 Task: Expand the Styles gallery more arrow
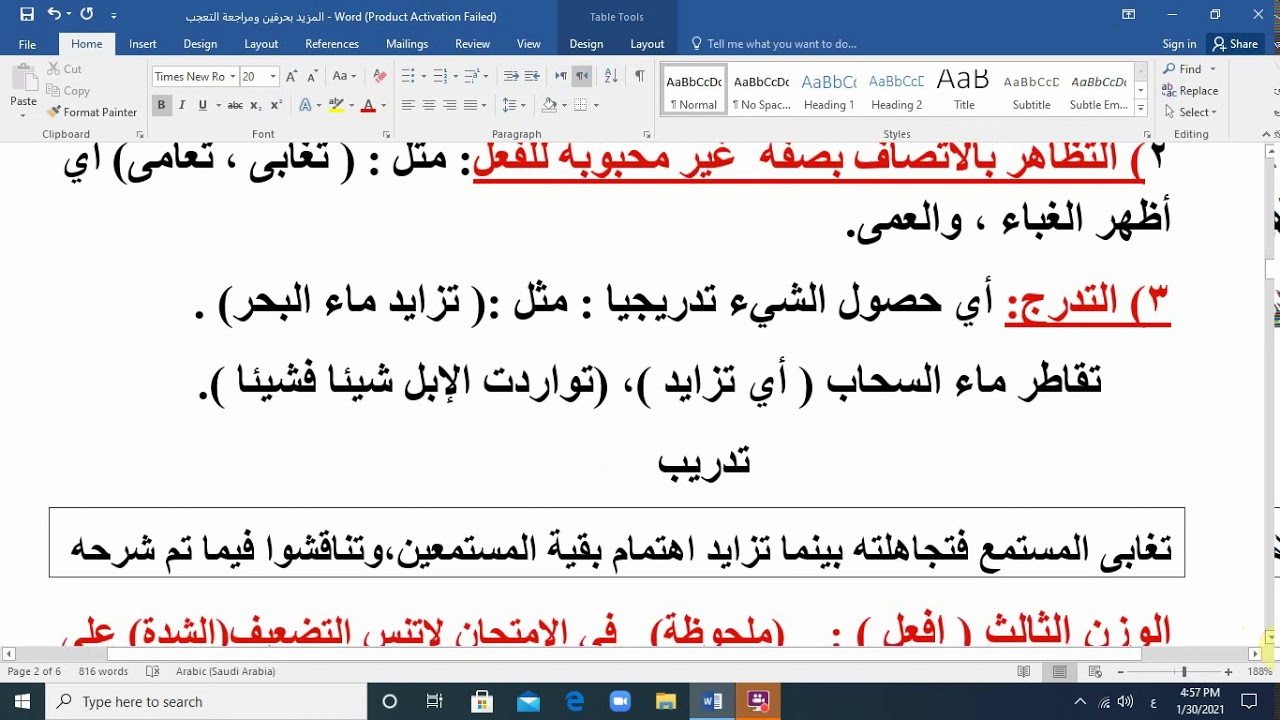[x=1141, y=106]
